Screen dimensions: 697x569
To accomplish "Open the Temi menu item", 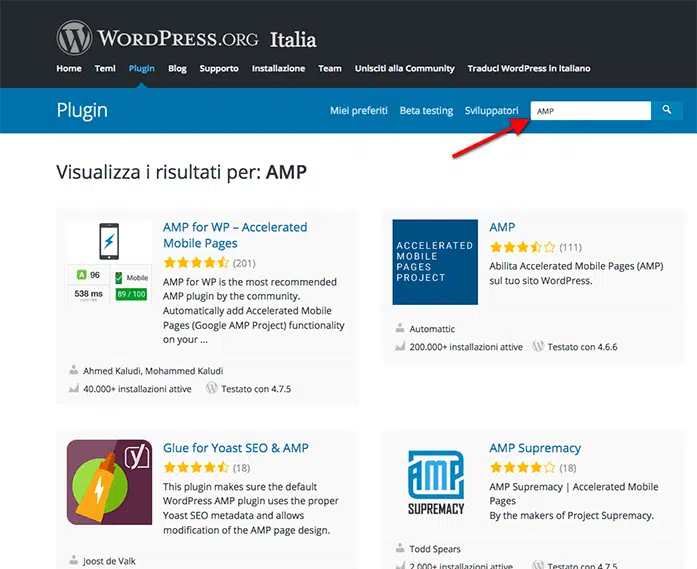I will [105, 68].
